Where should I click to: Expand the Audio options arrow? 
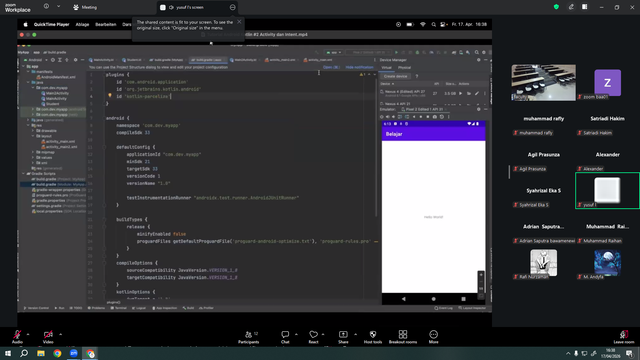pos(28,334)
